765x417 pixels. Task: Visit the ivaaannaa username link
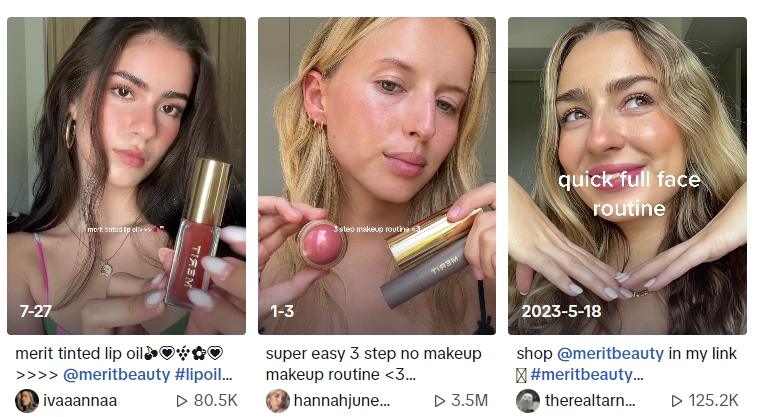(x=81, y=401)
